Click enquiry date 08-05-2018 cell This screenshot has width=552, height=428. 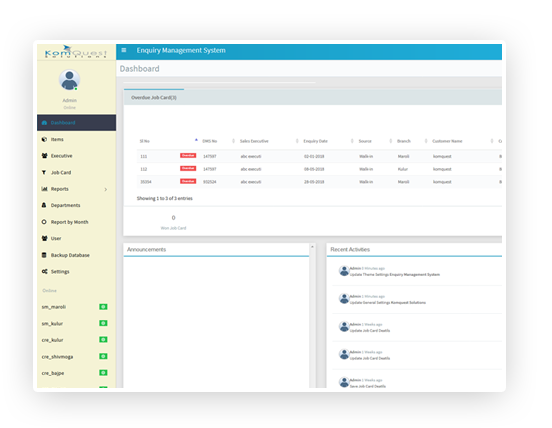tap(314, 169)
